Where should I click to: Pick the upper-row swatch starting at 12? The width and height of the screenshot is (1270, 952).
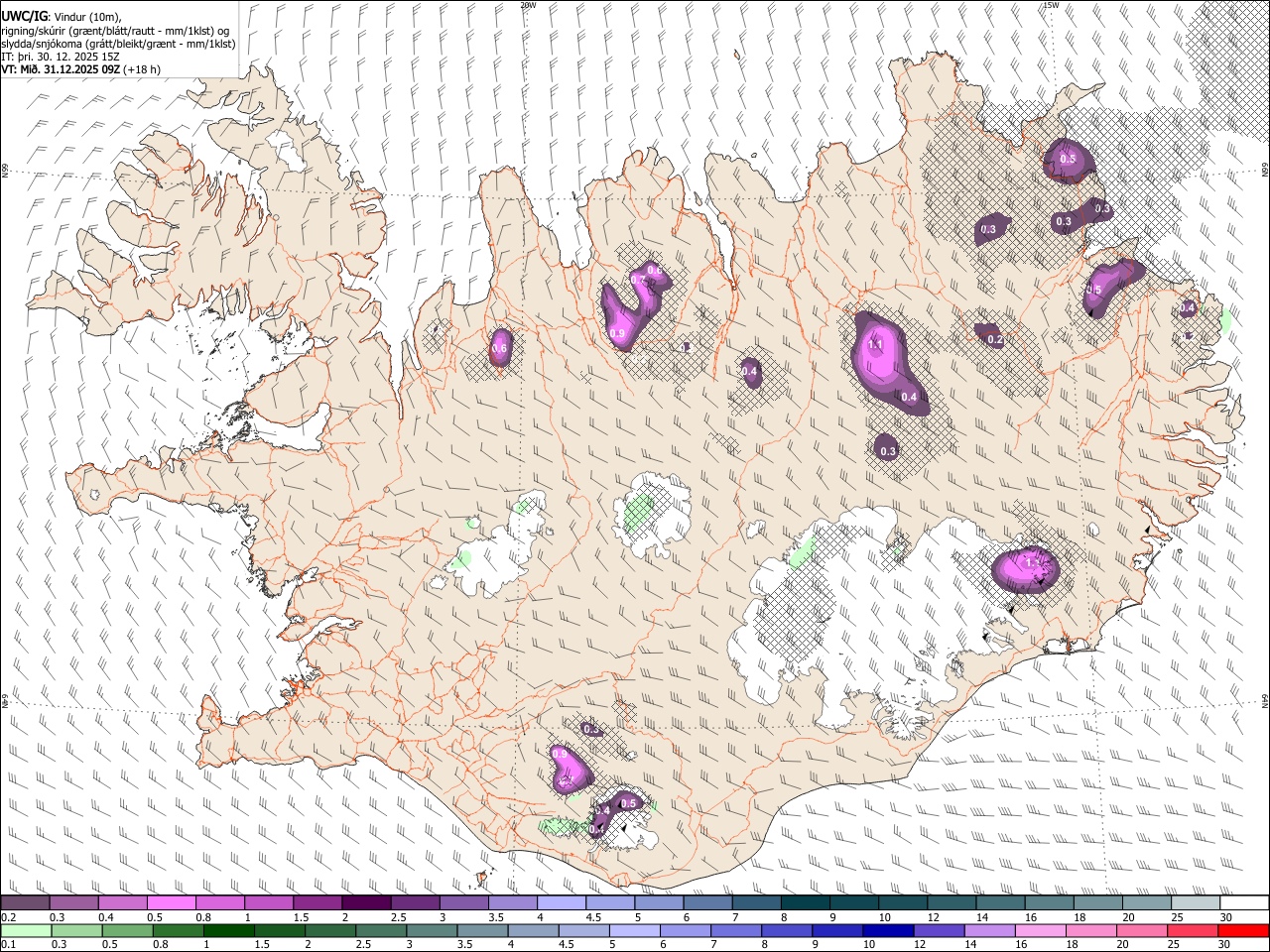click(x=952, y=903)
